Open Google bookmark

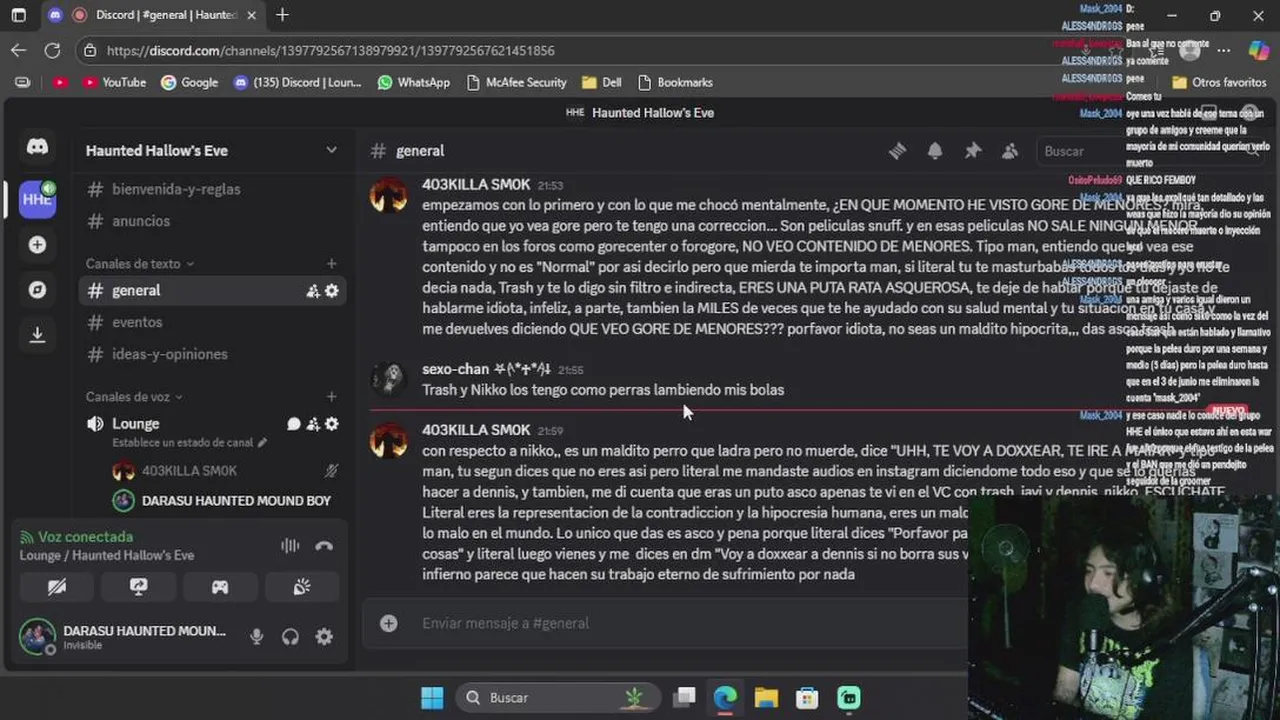click(x=190, y=83)
